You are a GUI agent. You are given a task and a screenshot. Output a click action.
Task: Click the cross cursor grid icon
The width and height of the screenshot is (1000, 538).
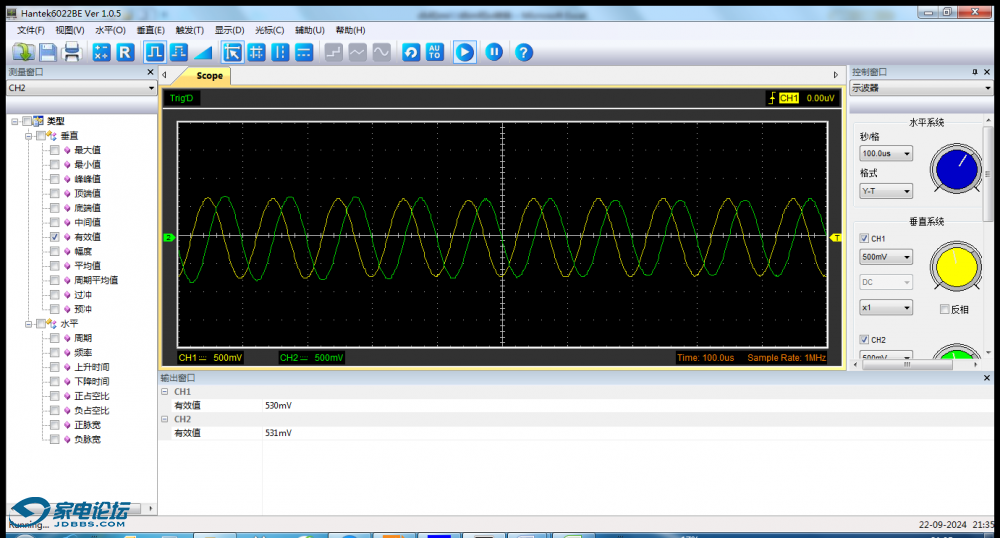pyautogui.click(x=256, y=52)
